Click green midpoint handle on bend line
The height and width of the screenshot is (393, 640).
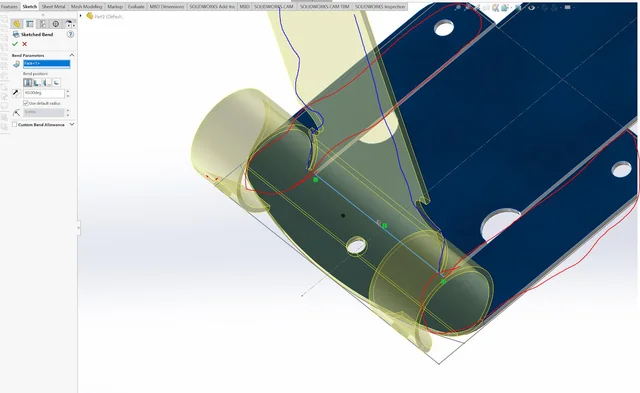(384, 225)
